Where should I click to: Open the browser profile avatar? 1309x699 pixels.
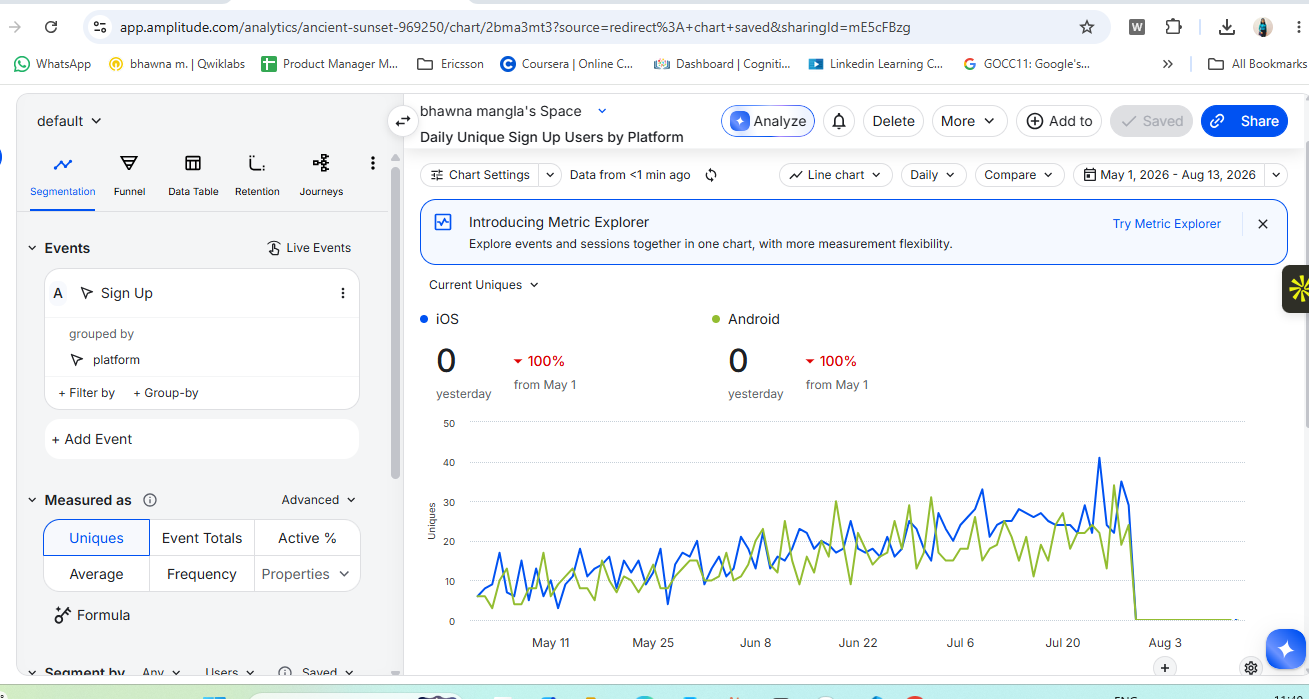pos(1263,27)
